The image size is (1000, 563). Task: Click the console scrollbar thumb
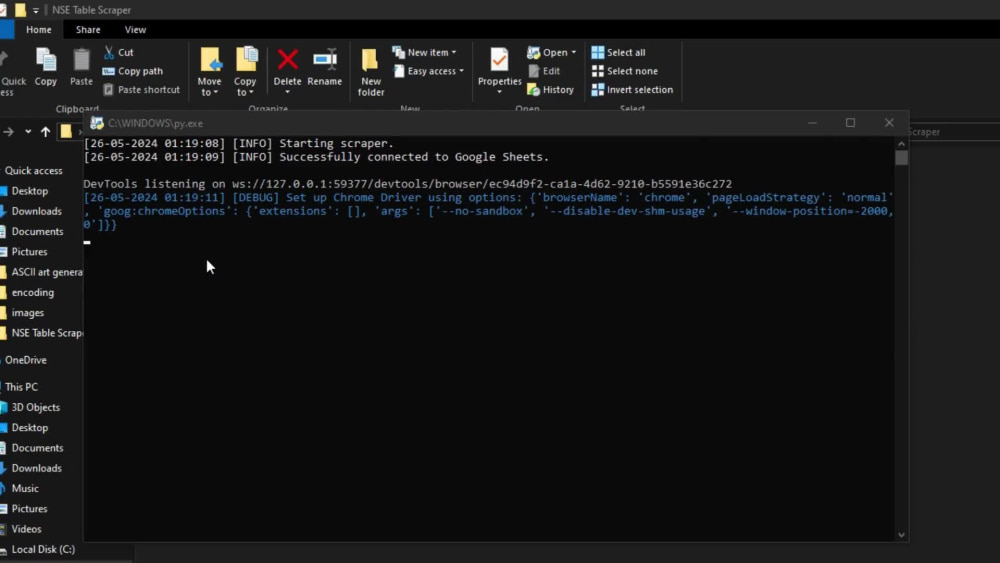901,157
